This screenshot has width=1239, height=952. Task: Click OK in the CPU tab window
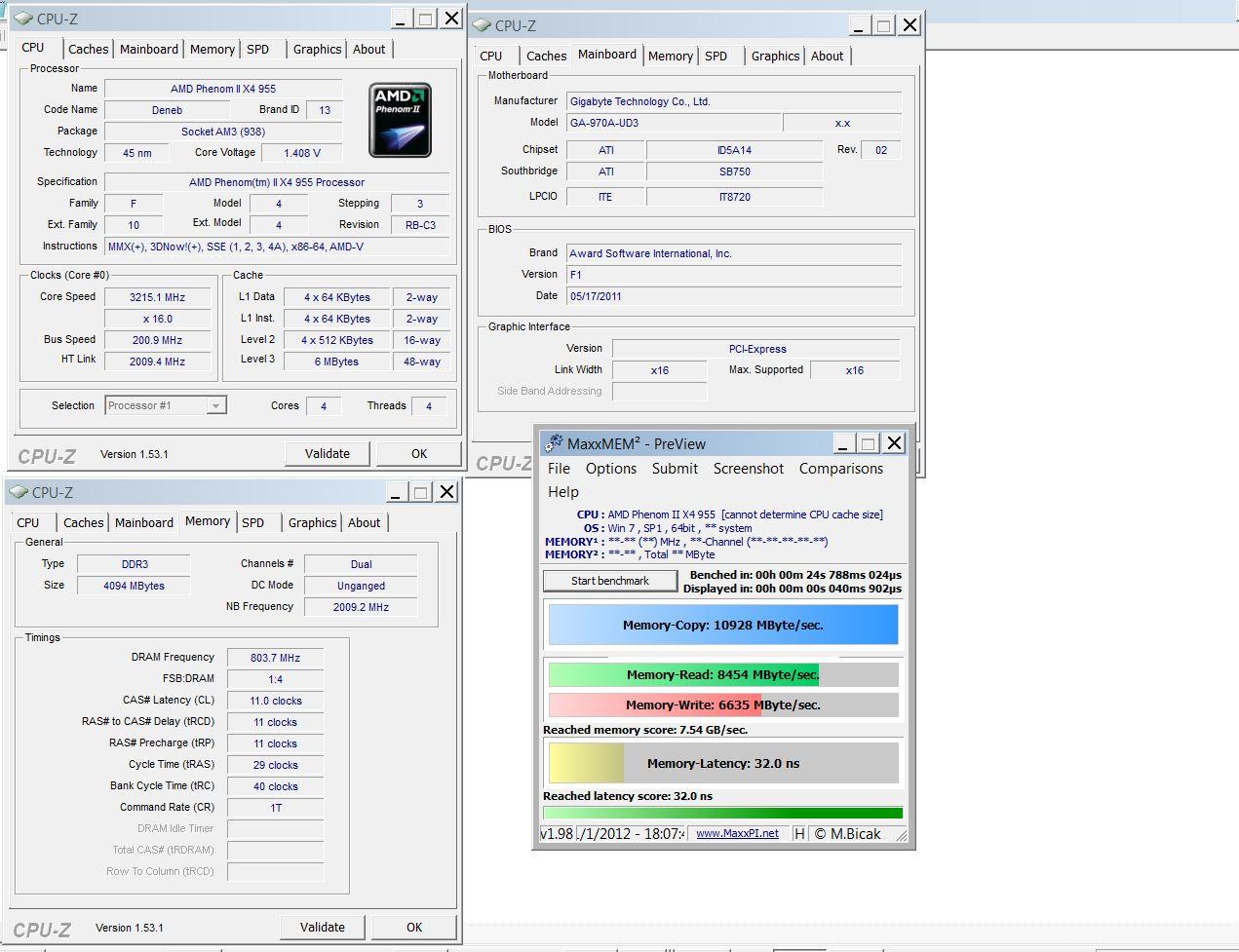coord(419,453)
